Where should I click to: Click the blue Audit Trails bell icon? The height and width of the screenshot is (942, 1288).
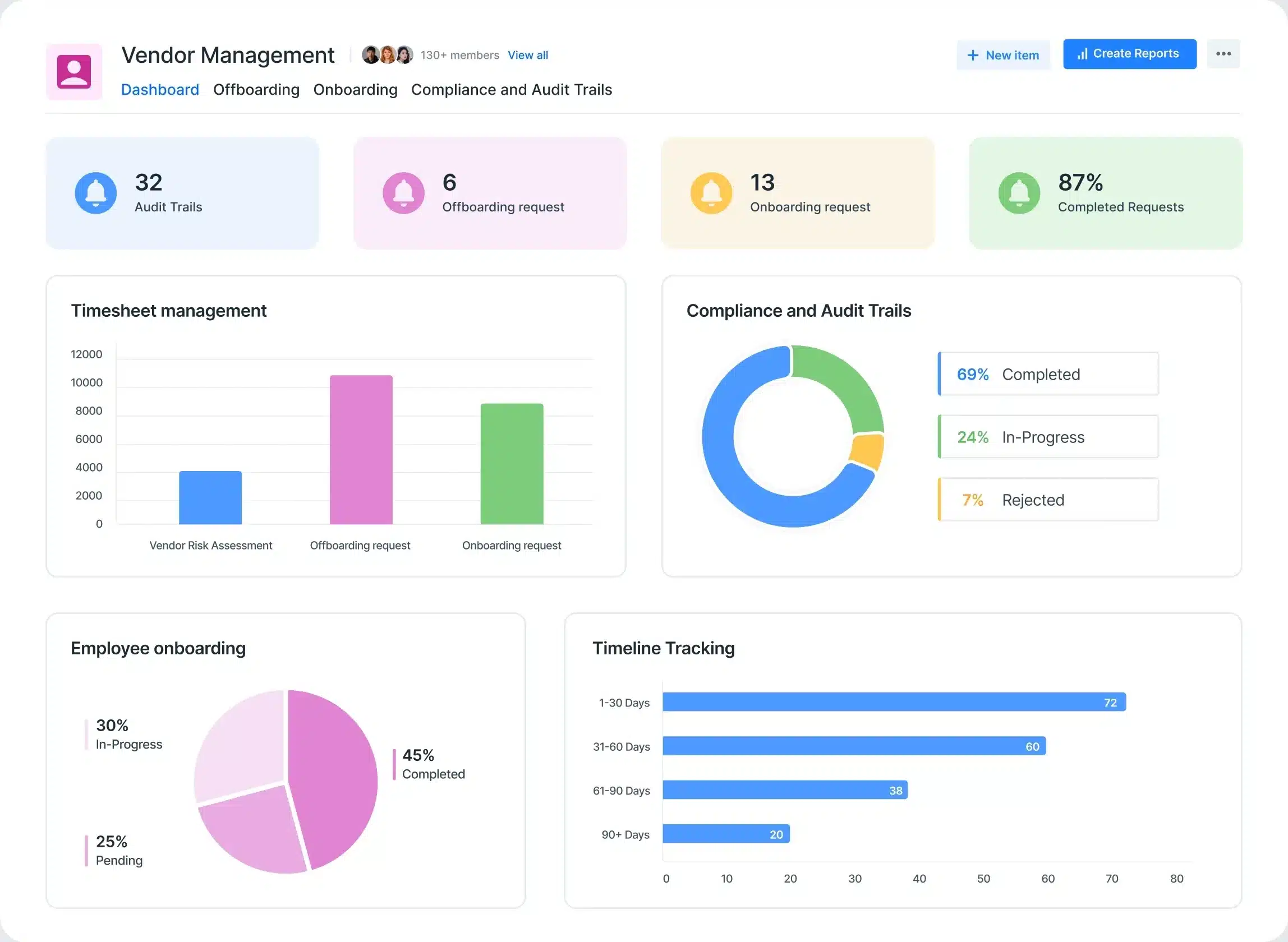coord(96,193)
